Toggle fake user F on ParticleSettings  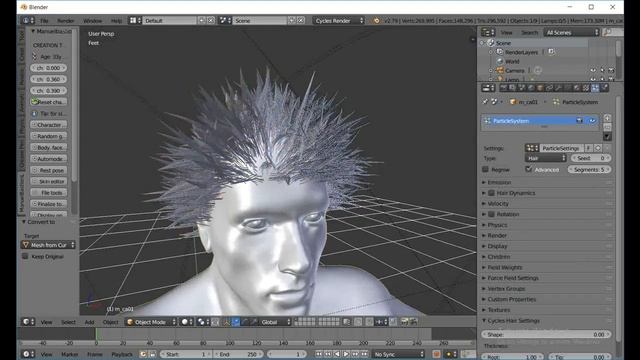pos(589,148)
